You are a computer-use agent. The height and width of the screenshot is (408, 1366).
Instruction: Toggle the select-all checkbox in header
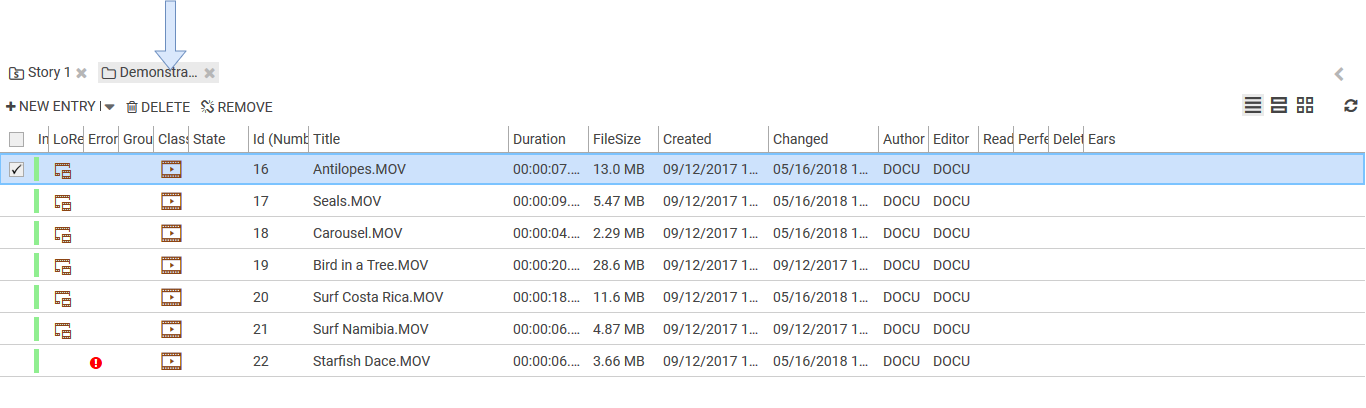[x=16, y=140]
